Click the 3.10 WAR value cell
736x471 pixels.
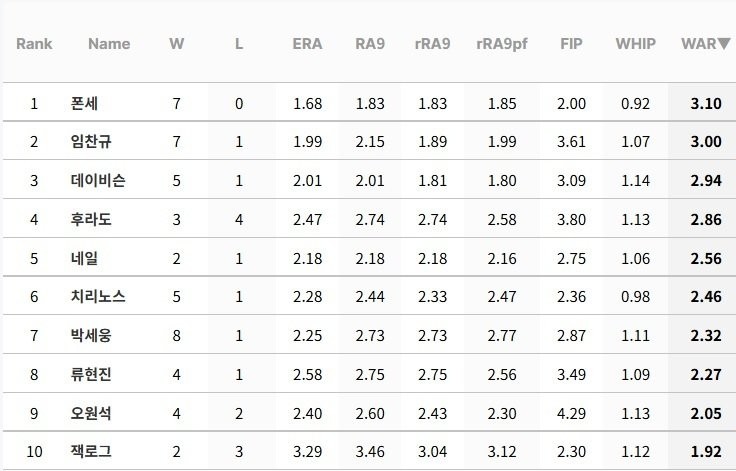705,103
